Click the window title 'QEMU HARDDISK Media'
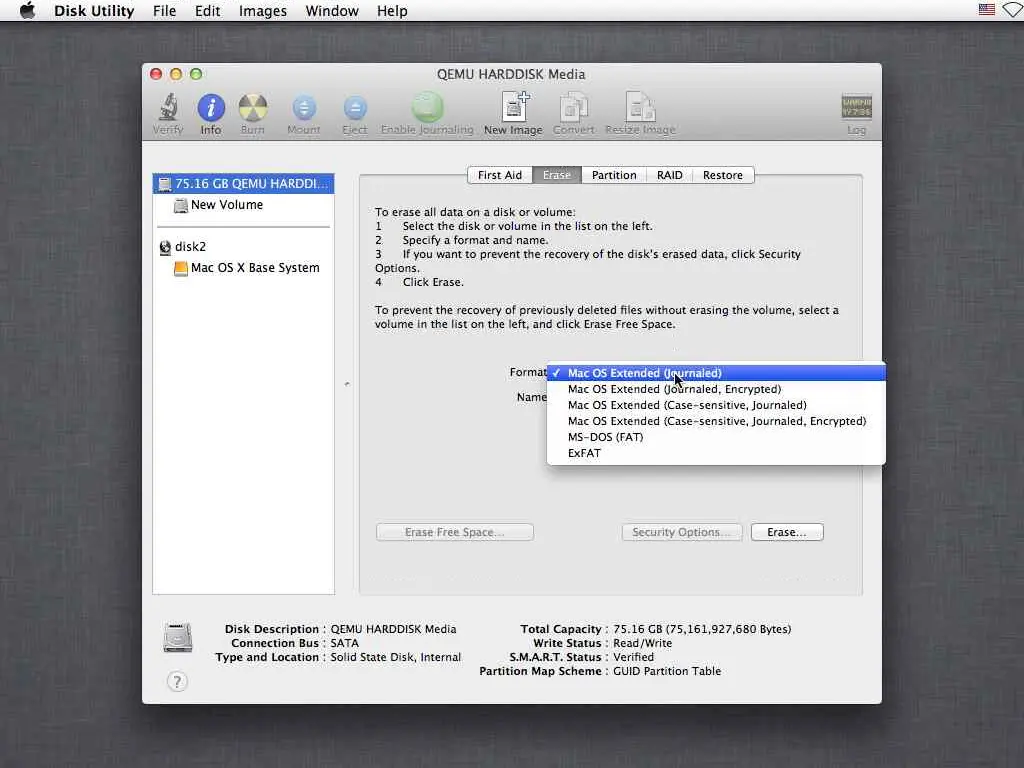The image size is (1024, 768). [511, 74]
